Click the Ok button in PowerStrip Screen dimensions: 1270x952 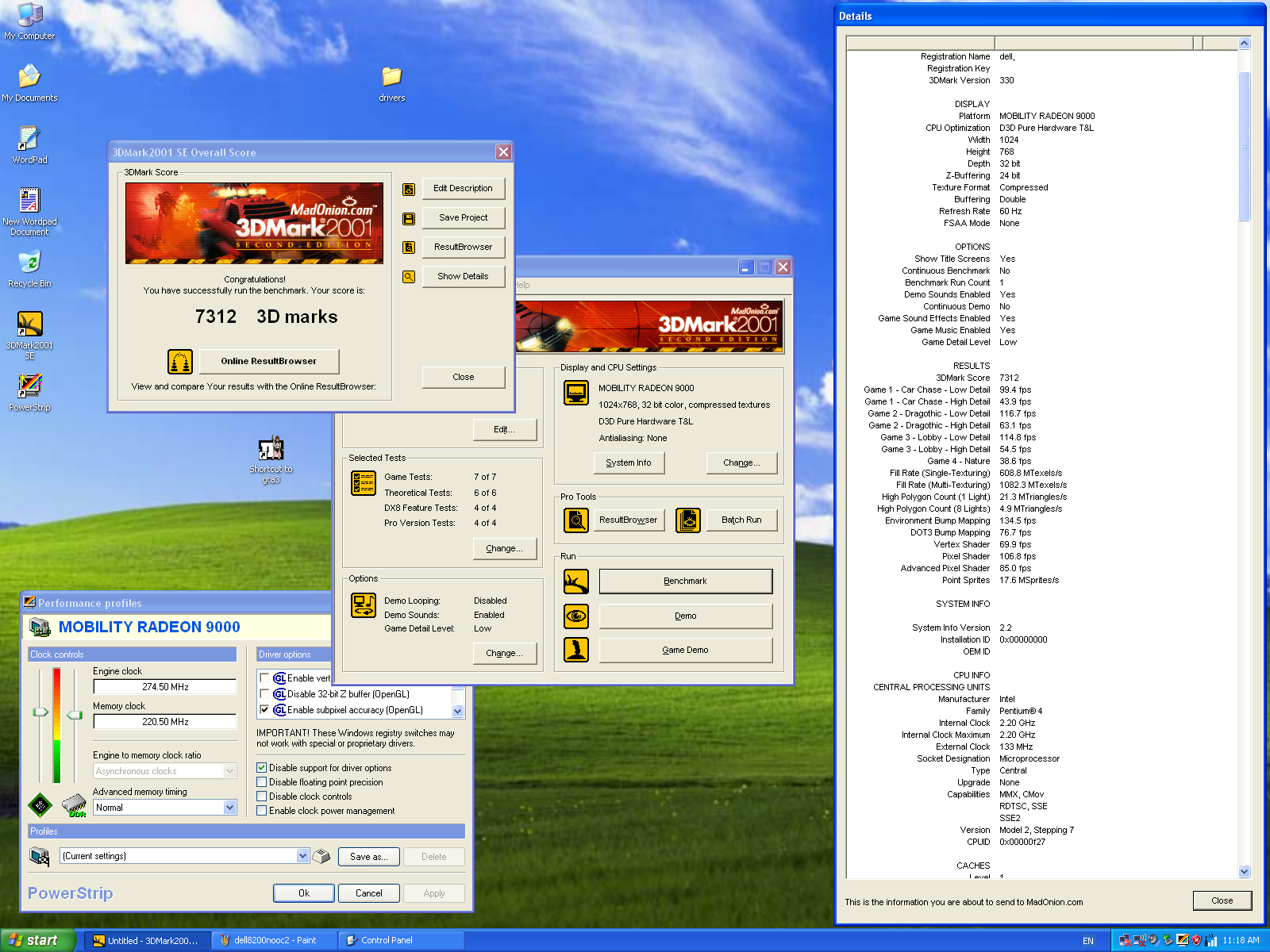click(x=304, y=893)
